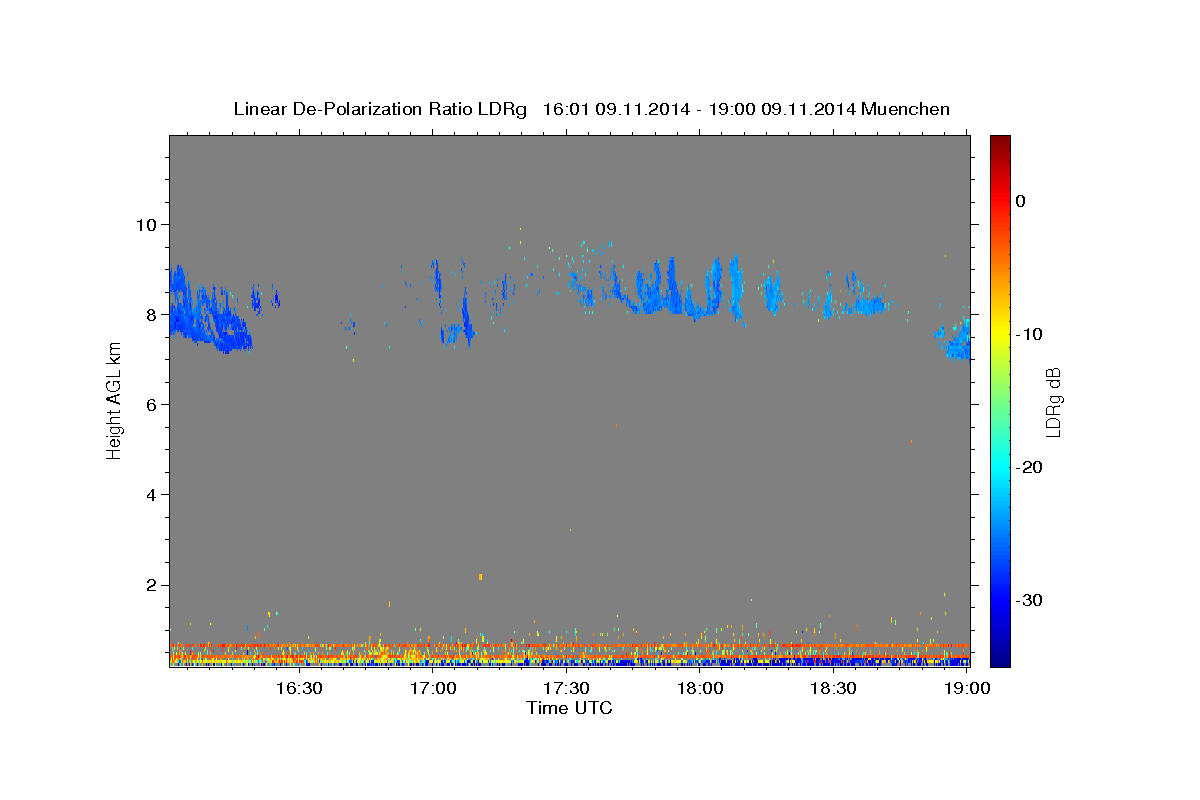Click the colorbar value -30
Screen dimensions: 1200x800
tap(1028, 600)
